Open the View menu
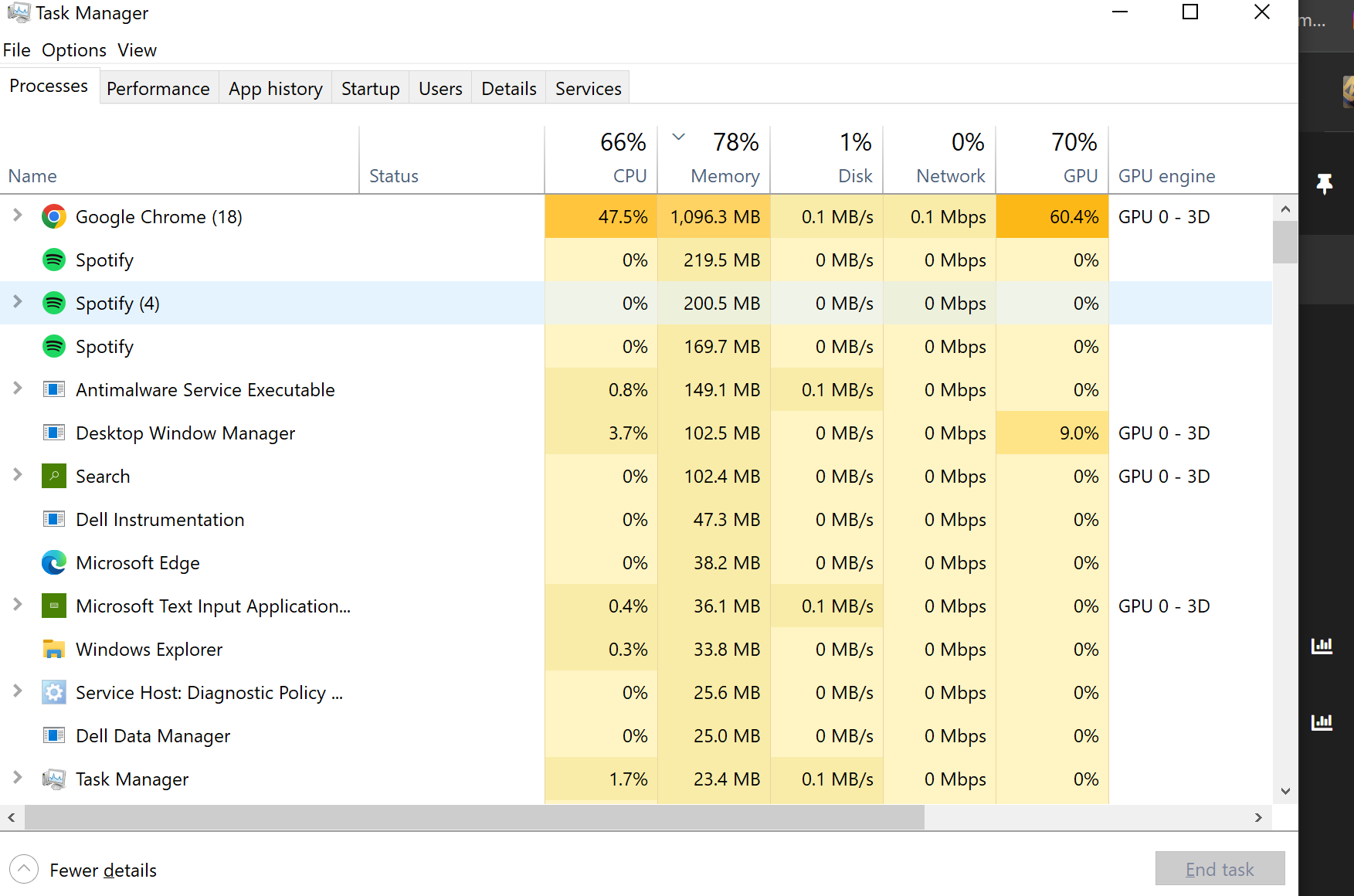Image resolution: width=1354 pixels, height=896 pixels. (137, 50)
